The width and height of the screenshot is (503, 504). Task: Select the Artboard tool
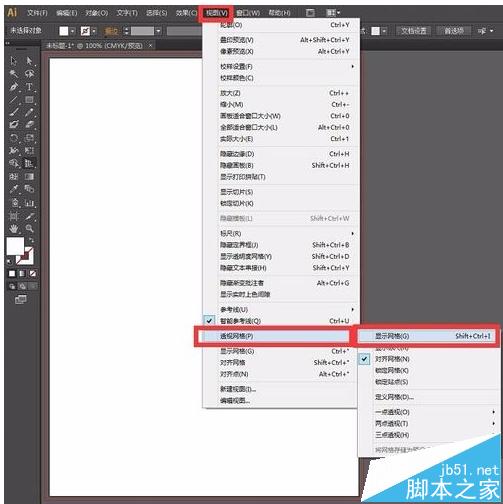point(13,216)
